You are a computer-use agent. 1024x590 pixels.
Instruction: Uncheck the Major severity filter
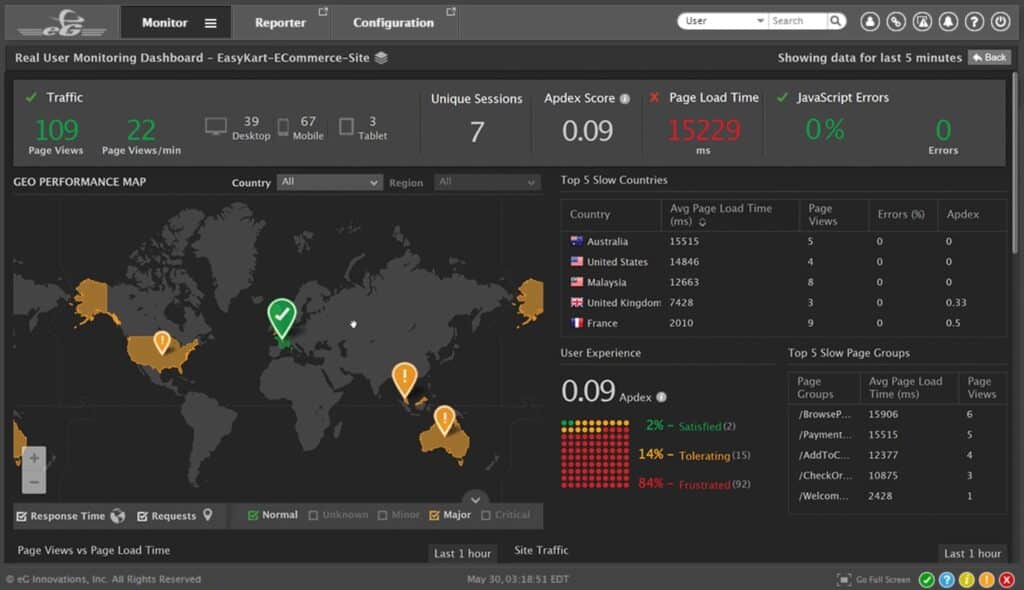pos(432,516)
